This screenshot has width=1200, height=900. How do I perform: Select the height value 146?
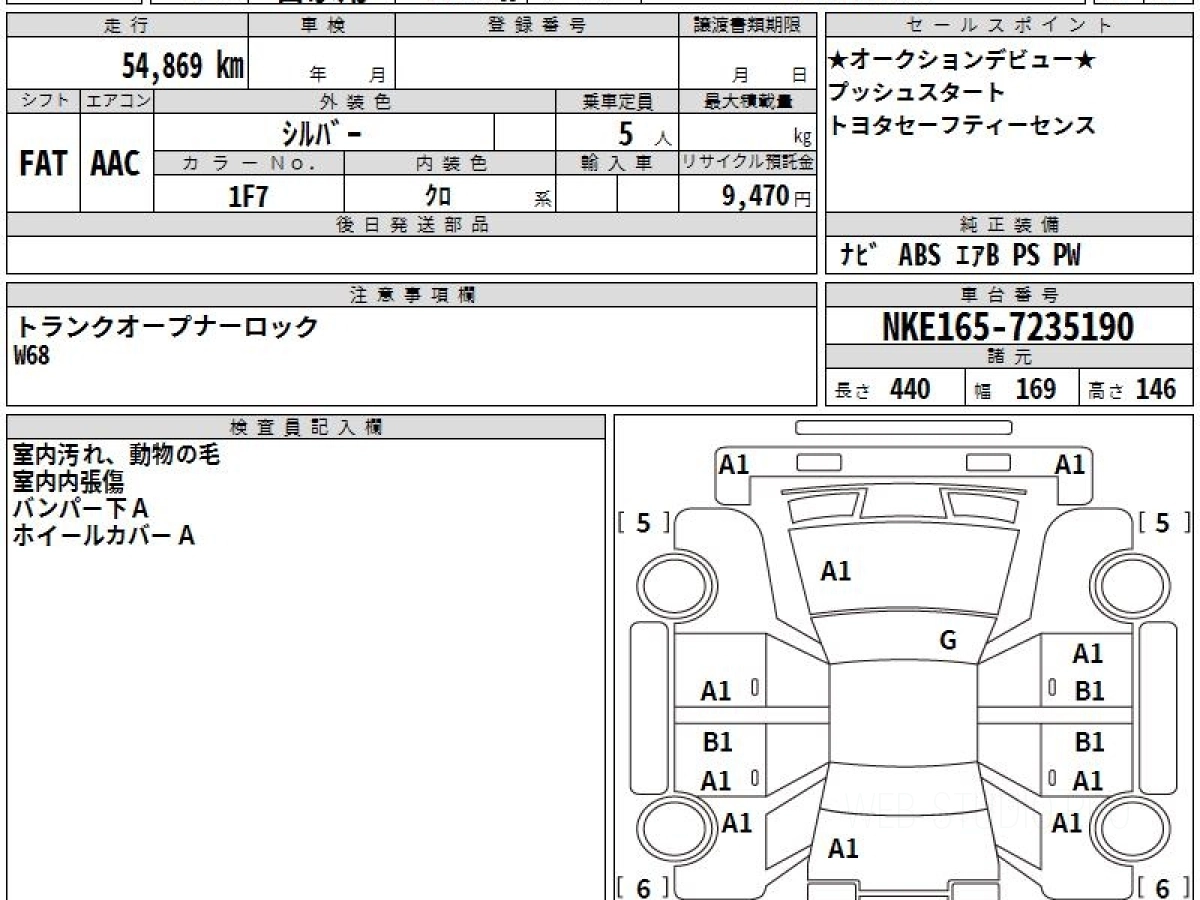pos(1155,389)
